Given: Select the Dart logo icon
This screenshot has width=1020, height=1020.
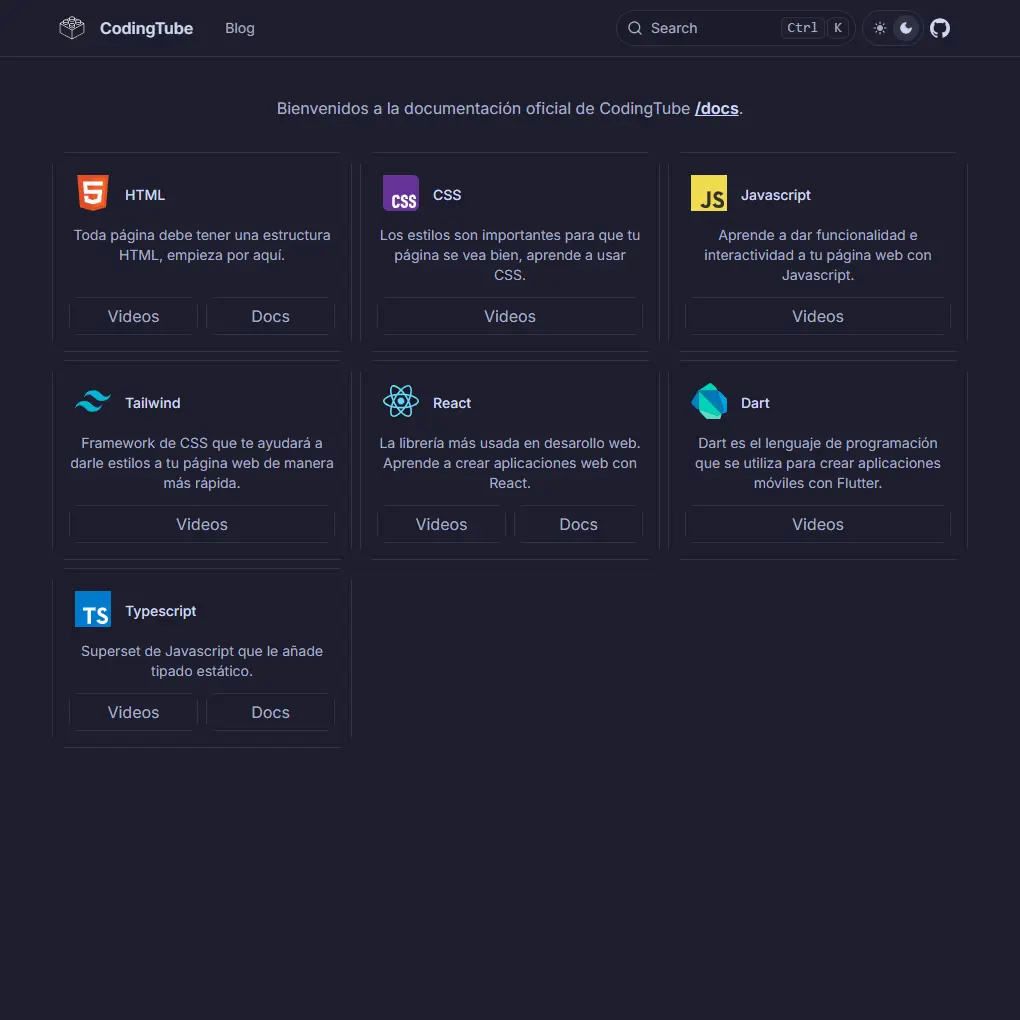Looking at the screenshot, I should tap(708, 402).
